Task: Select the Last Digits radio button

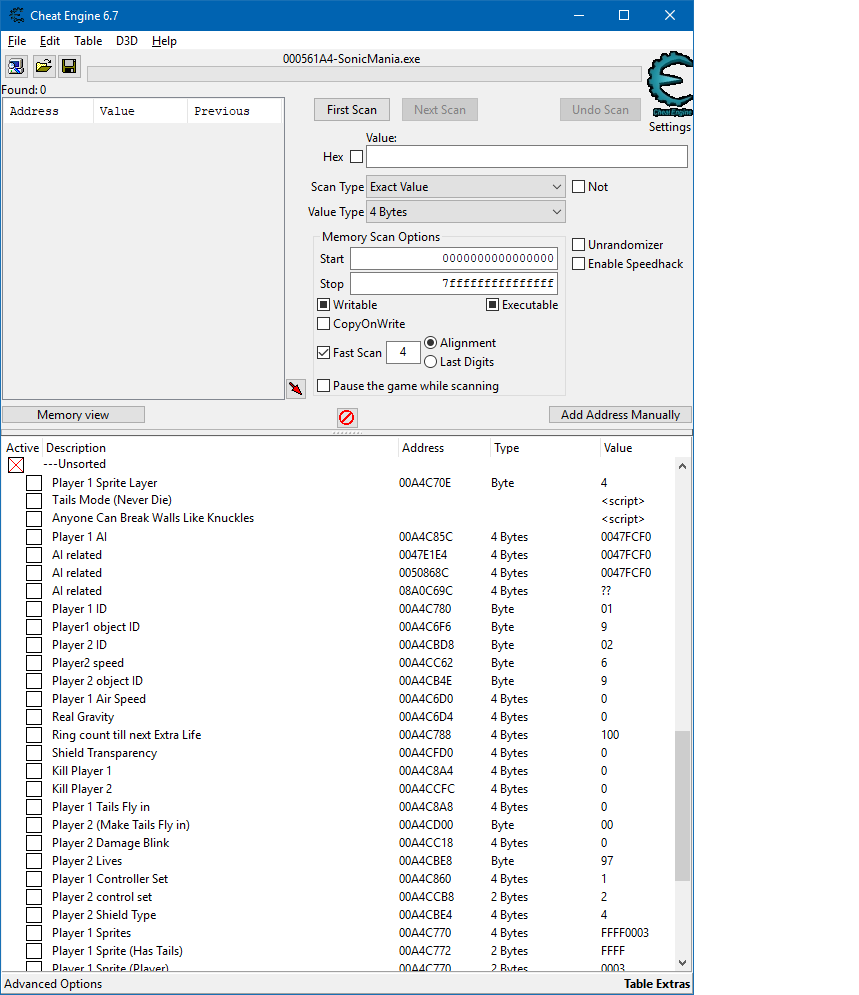Action: pos(431,362)
